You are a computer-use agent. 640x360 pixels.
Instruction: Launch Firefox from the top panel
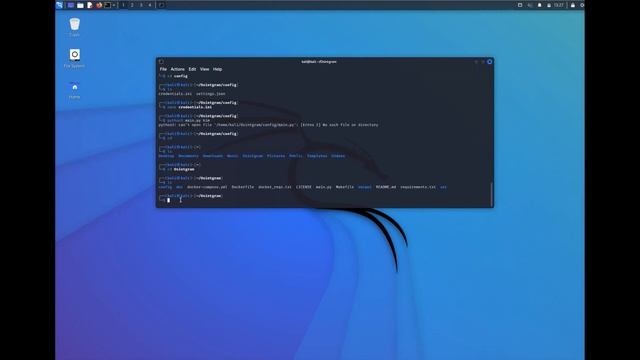tap(99, 5)
